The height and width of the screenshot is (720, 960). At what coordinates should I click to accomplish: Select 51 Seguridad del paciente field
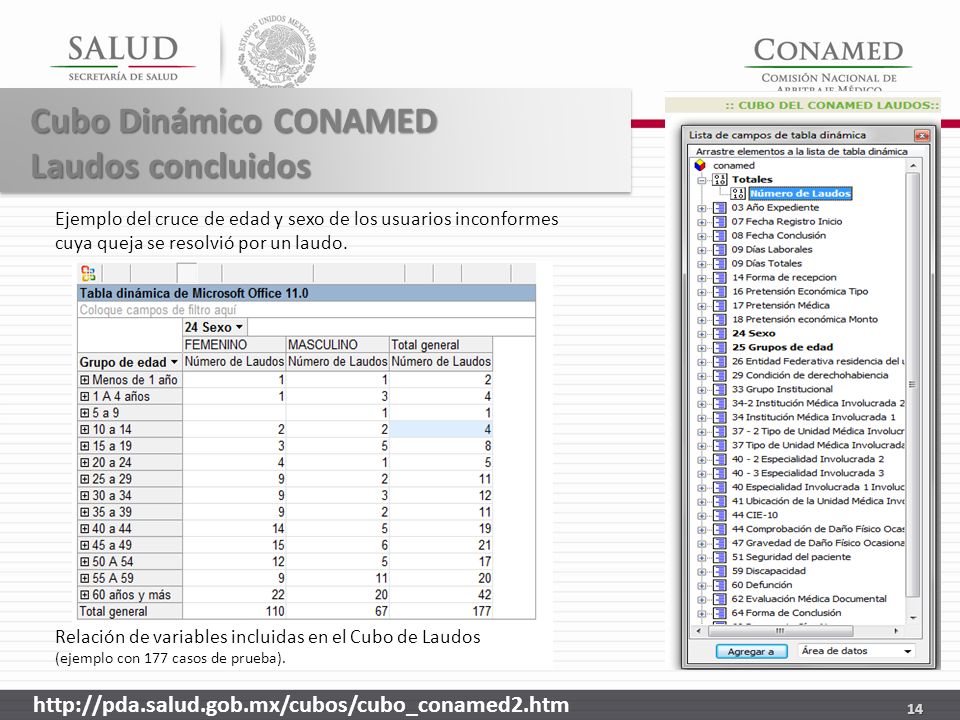(791, 557)
